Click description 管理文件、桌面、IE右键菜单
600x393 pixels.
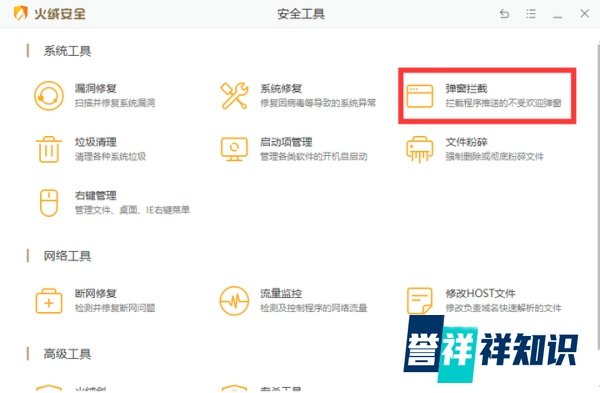(132, 210)
